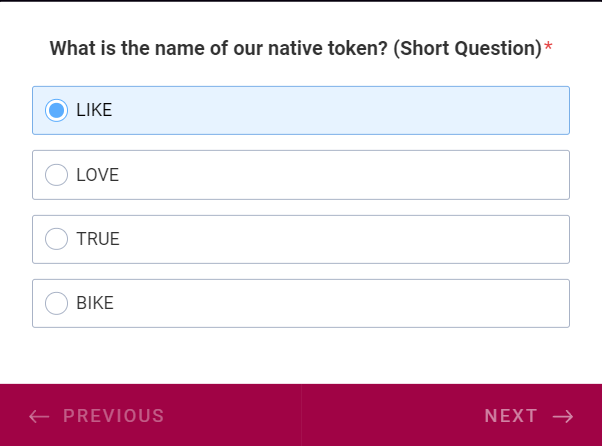
Task: Select the LIKE radio button circle
Action: click(x=57, y=110)
